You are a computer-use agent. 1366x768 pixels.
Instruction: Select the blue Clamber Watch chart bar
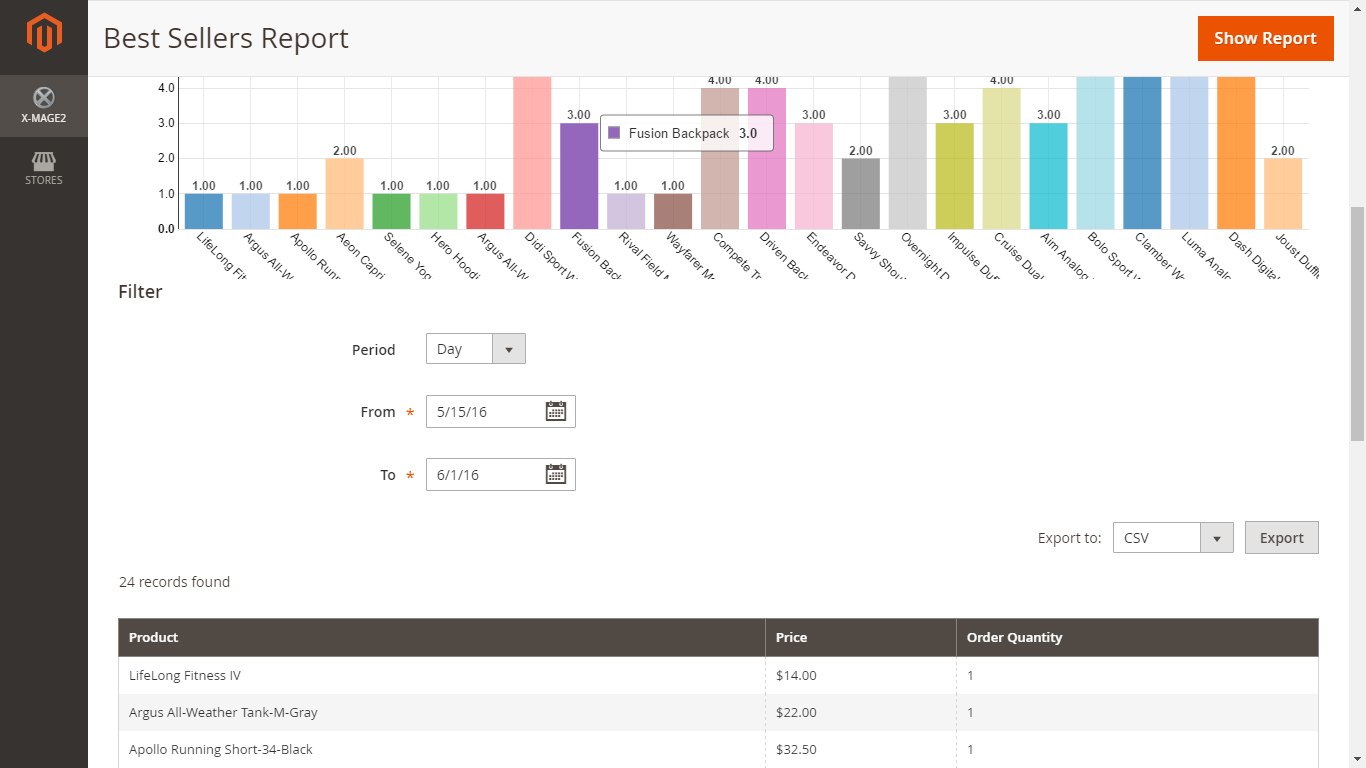(1142, 153)
